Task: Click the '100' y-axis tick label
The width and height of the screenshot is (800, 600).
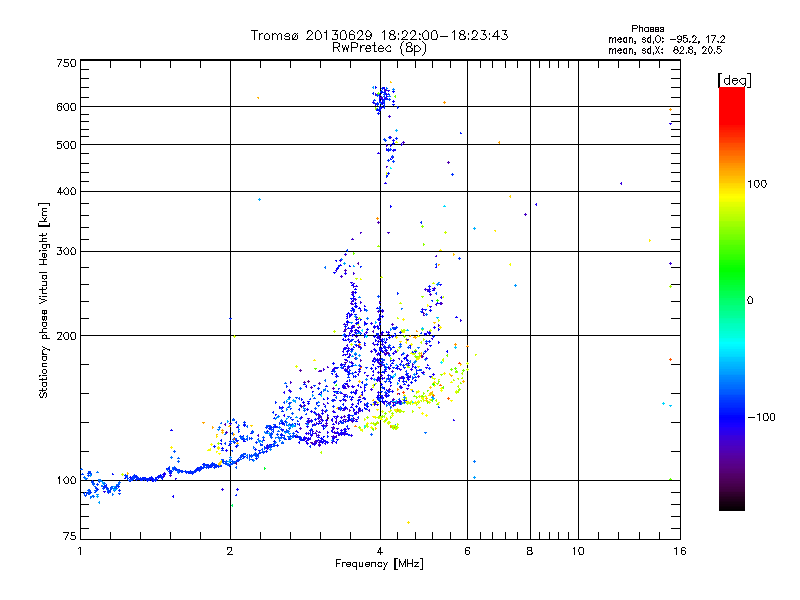Action: click(66, 481)
